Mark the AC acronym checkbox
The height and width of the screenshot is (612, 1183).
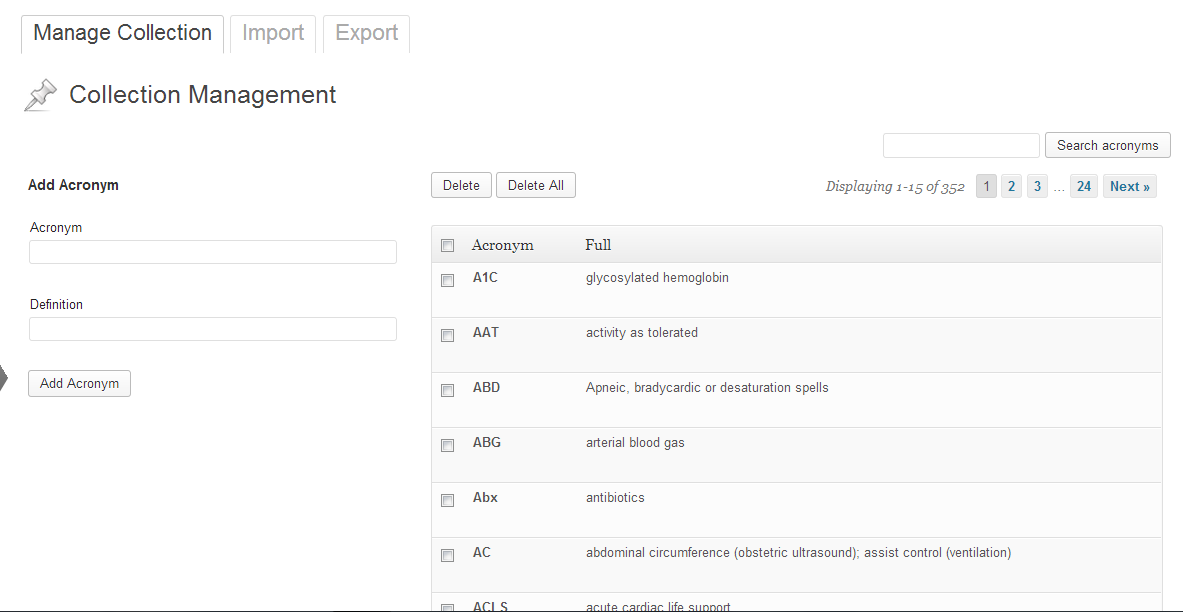[447, 555]
